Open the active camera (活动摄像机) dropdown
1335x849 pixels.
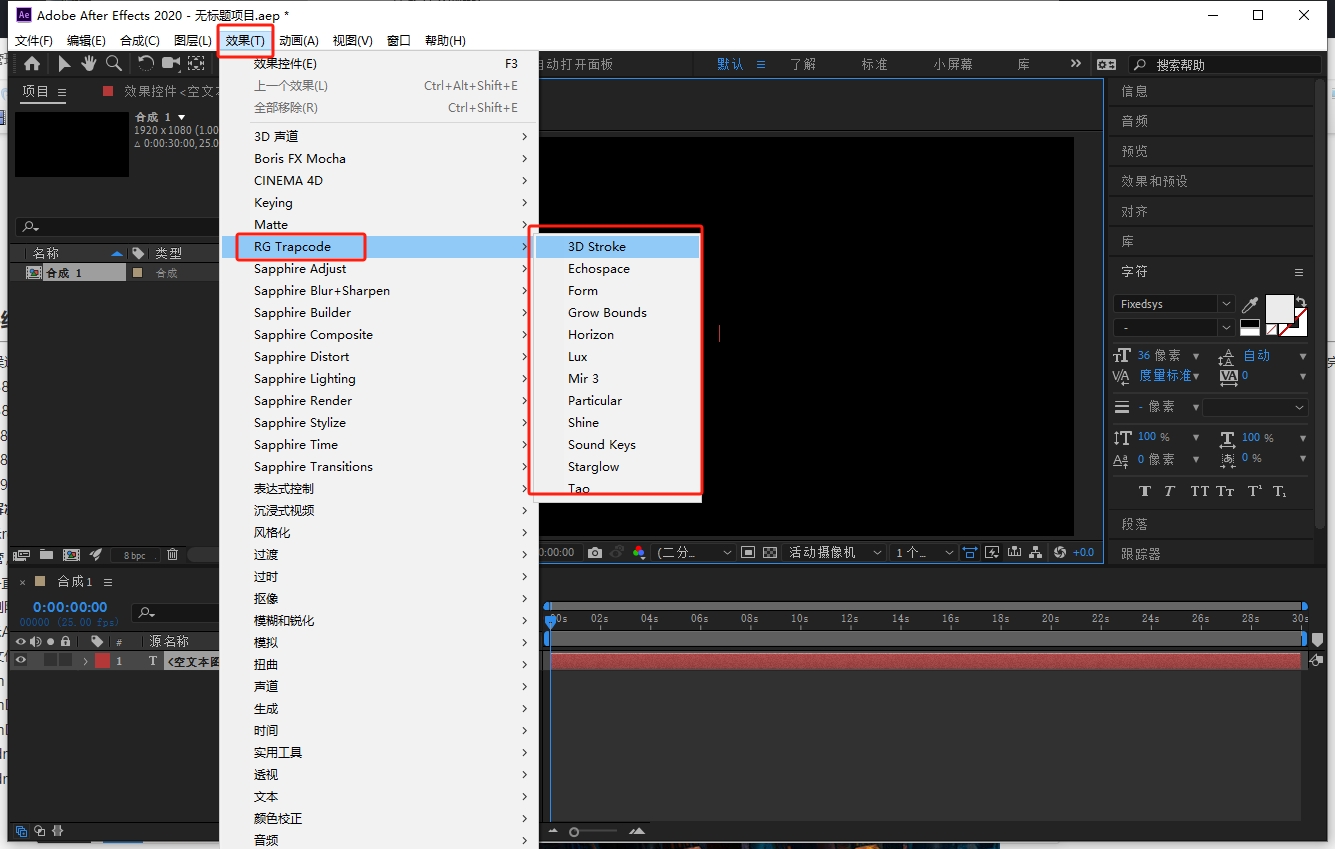pyautogui.click(x=835, y=552)
